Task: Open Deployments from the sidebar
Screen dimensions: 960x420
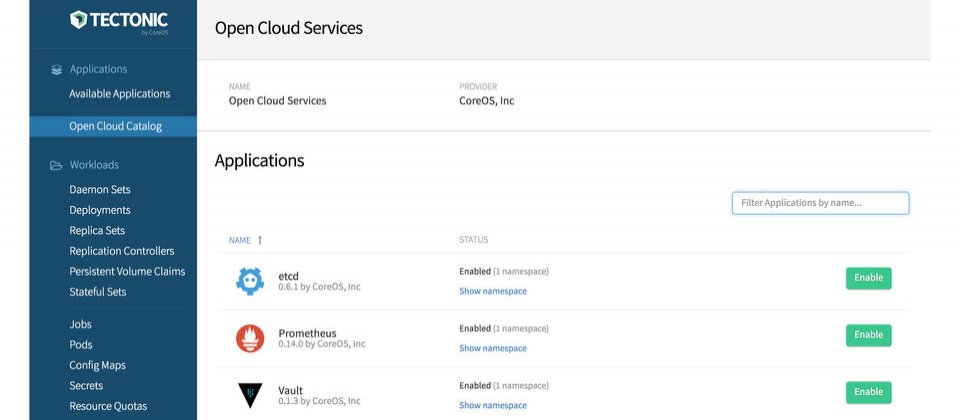Action: [x=100, y=210]
